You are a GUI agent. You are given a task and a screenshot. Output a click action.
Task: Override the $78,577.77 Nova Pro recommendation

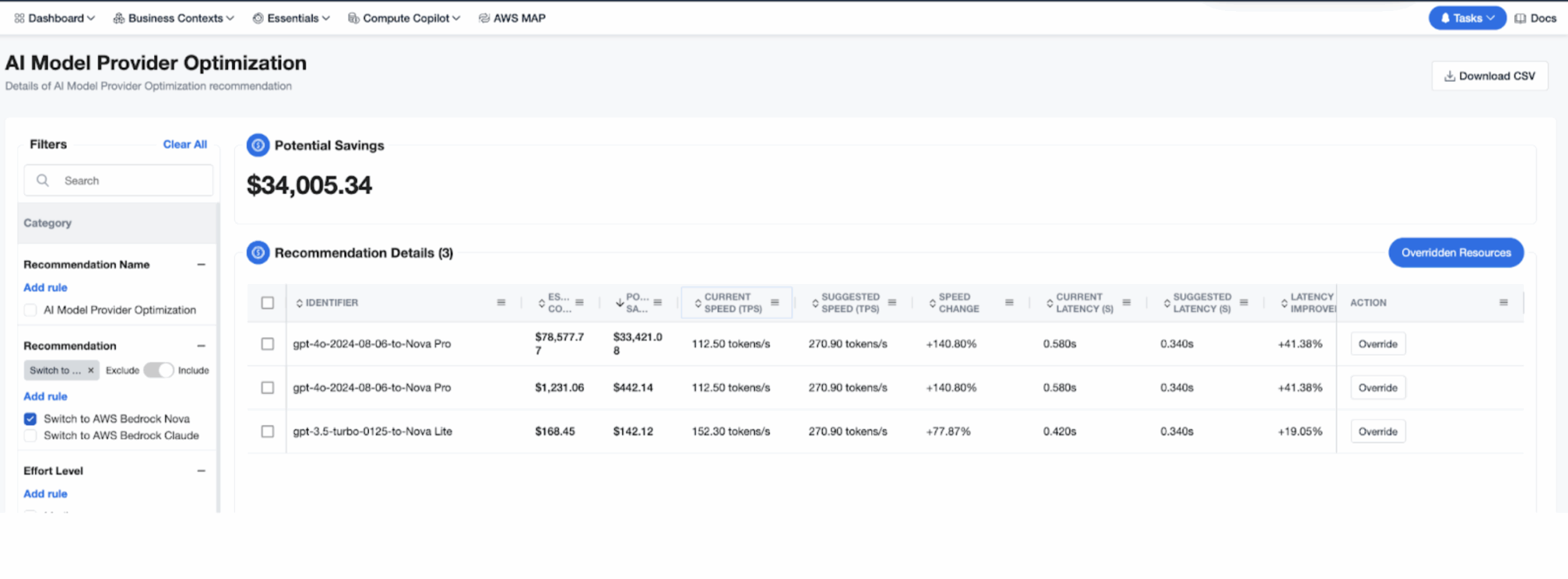click(x=1378, y=344)
